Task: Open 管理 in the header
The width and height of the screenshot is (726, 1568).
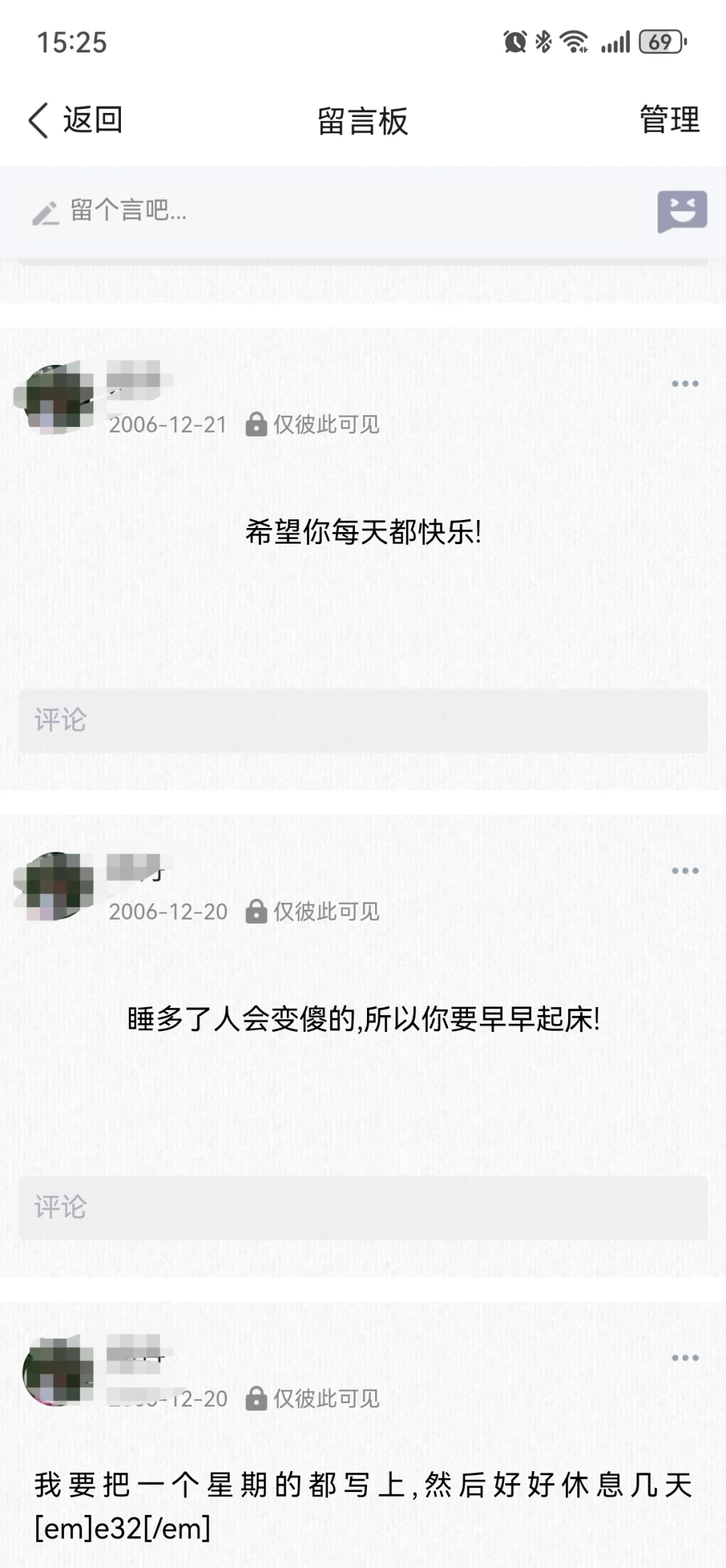Action: click(670, 120)
